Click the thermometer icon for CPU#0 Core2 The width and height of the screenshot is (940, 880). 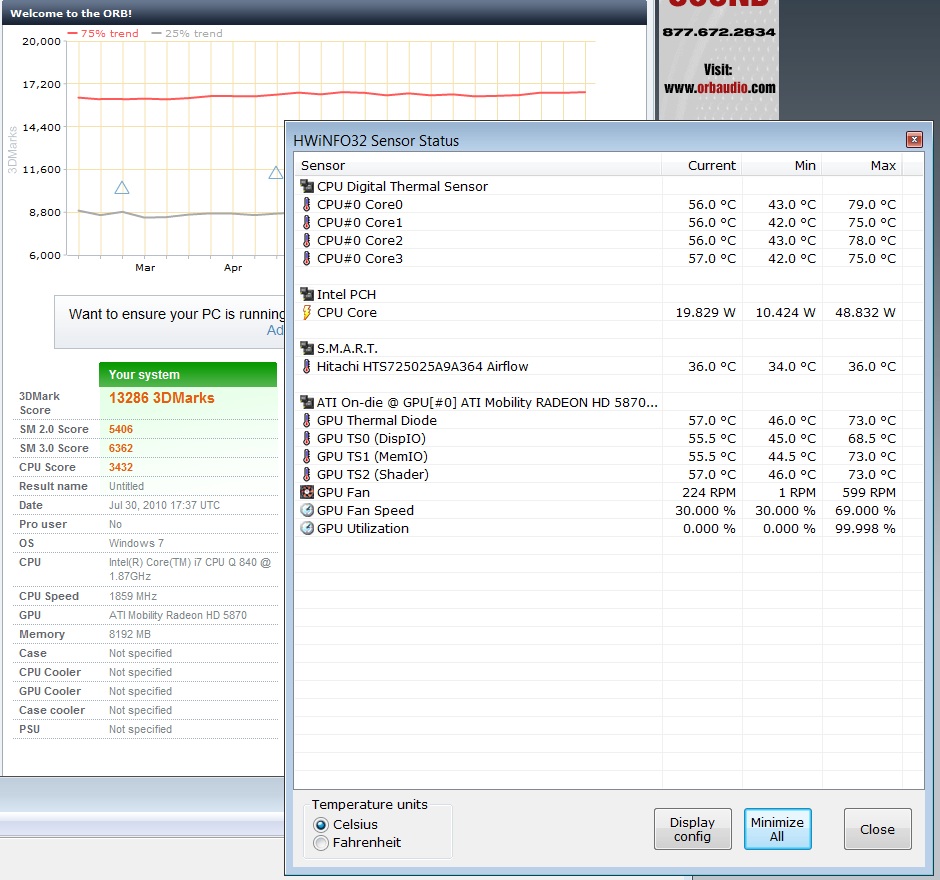tap(307, 240)
